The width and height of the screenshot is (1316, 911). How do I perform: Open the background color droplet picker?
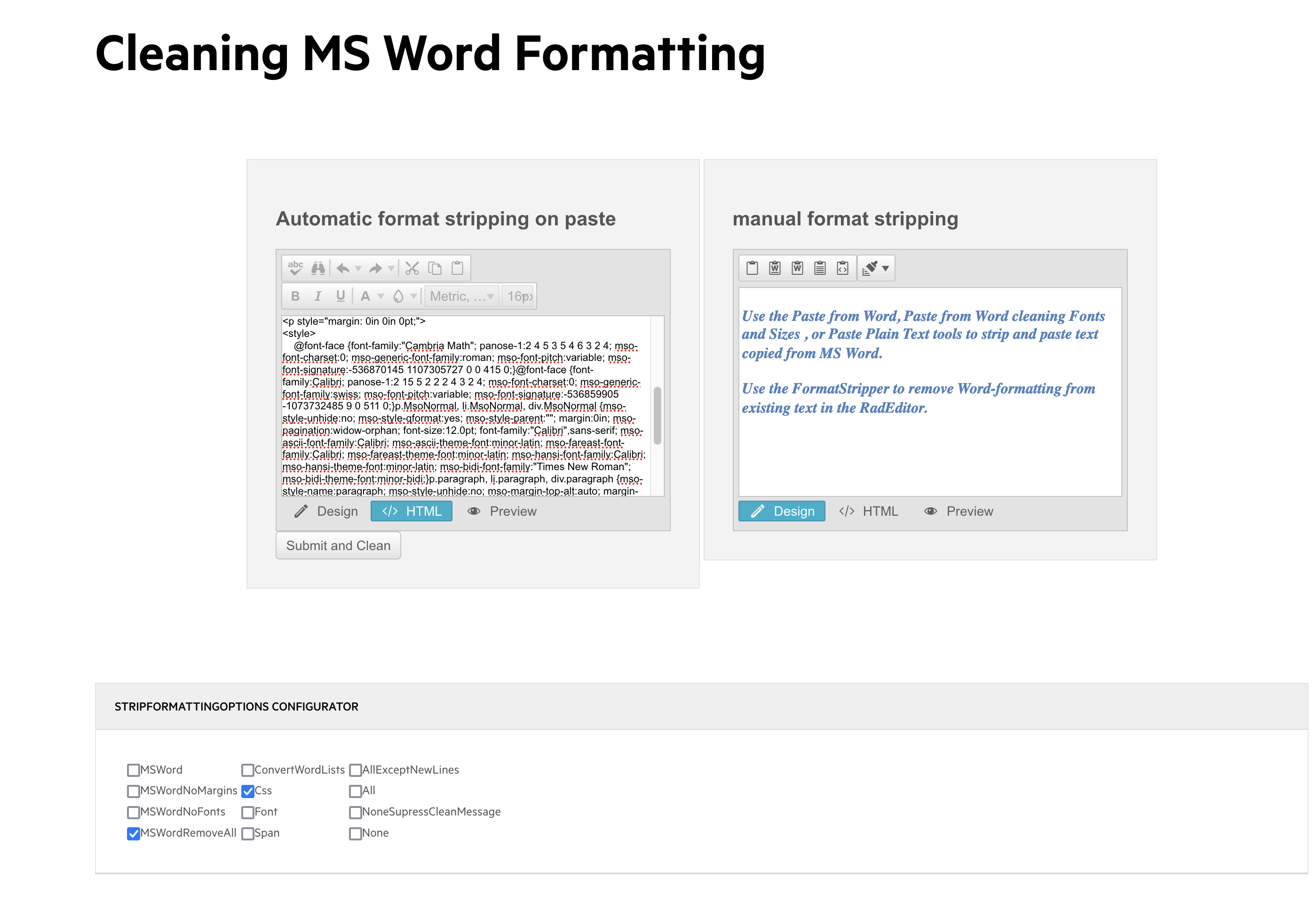(398, 296)
